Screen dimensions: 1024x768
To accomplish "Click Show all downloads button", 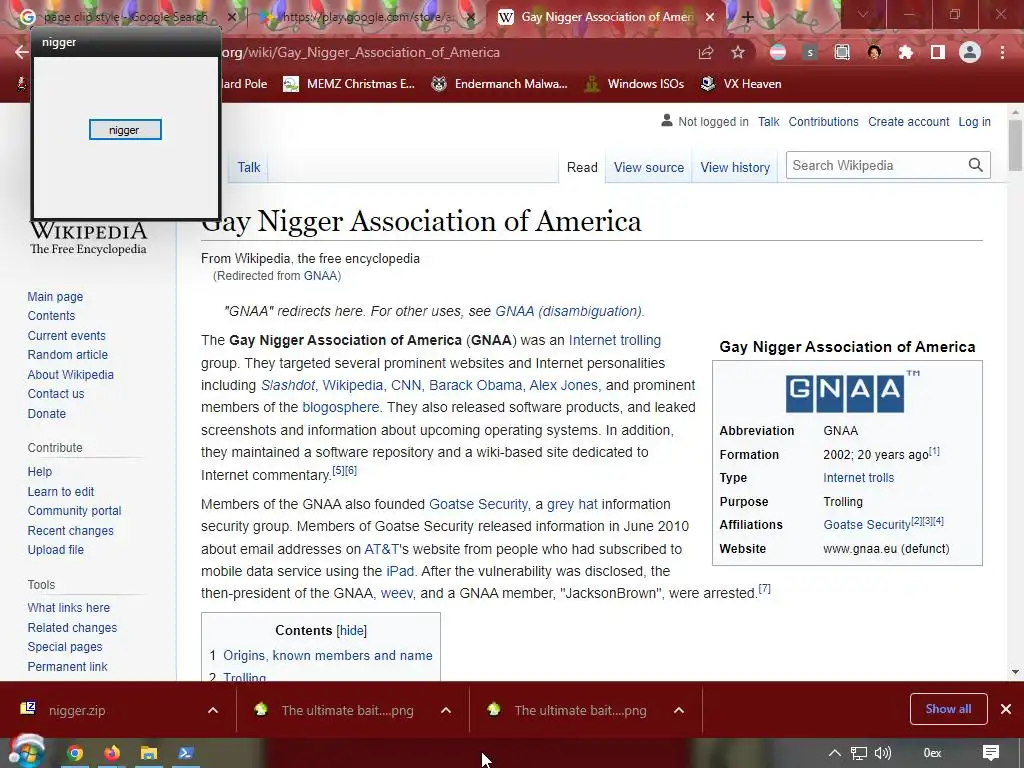I will click(948, 709).
